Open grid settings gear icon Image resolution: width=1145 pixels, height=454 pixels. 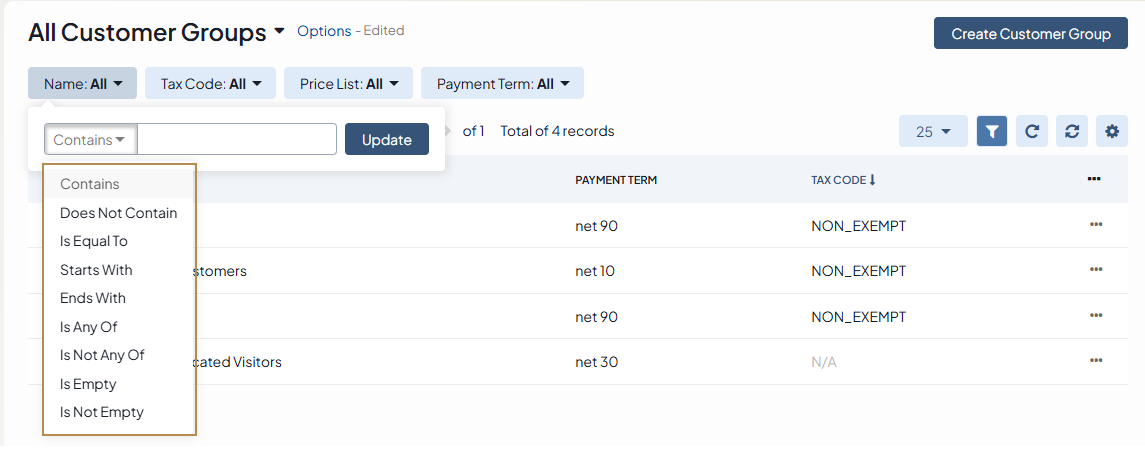[1112, 131]
